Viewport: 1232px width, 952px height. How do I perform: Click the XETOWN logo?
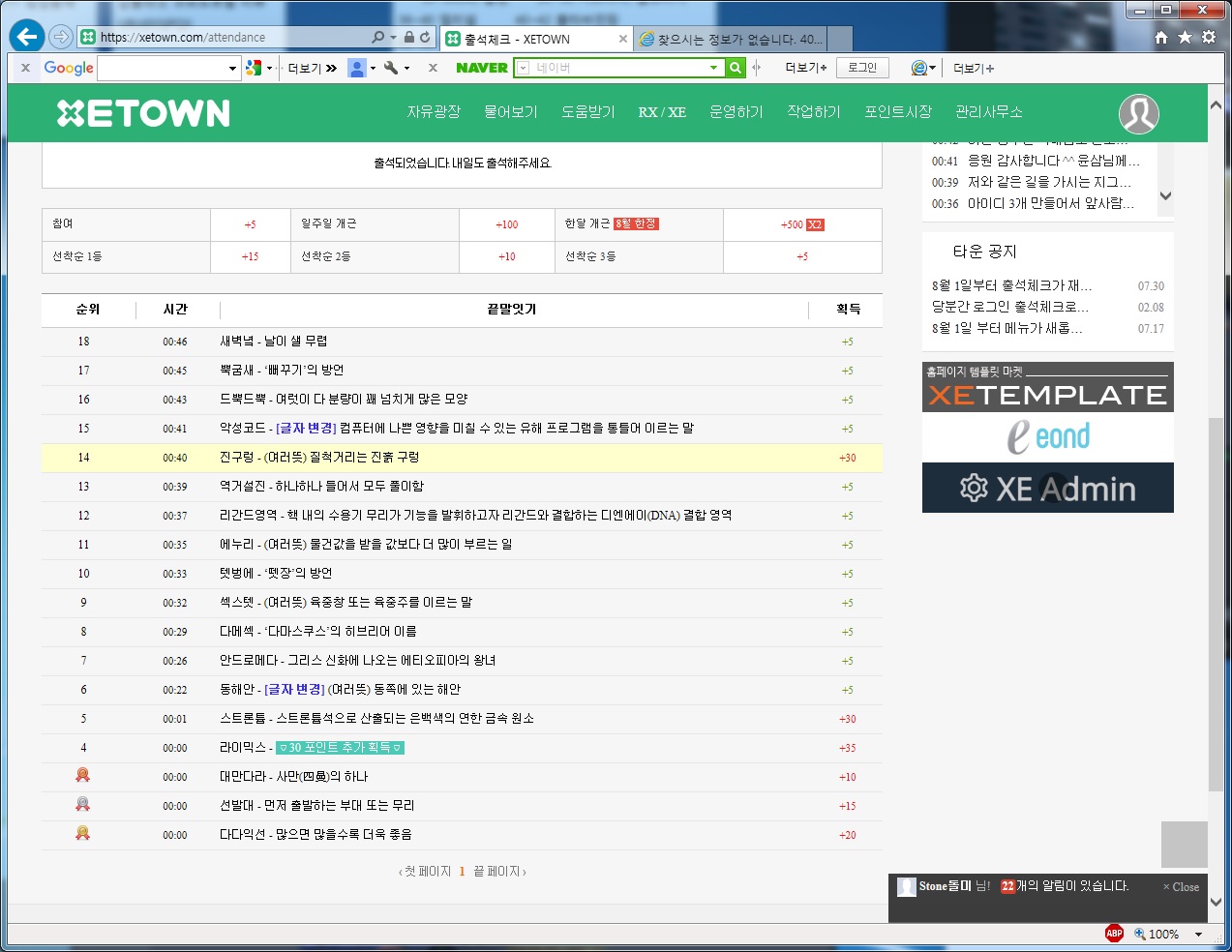[x=143, y=113]
